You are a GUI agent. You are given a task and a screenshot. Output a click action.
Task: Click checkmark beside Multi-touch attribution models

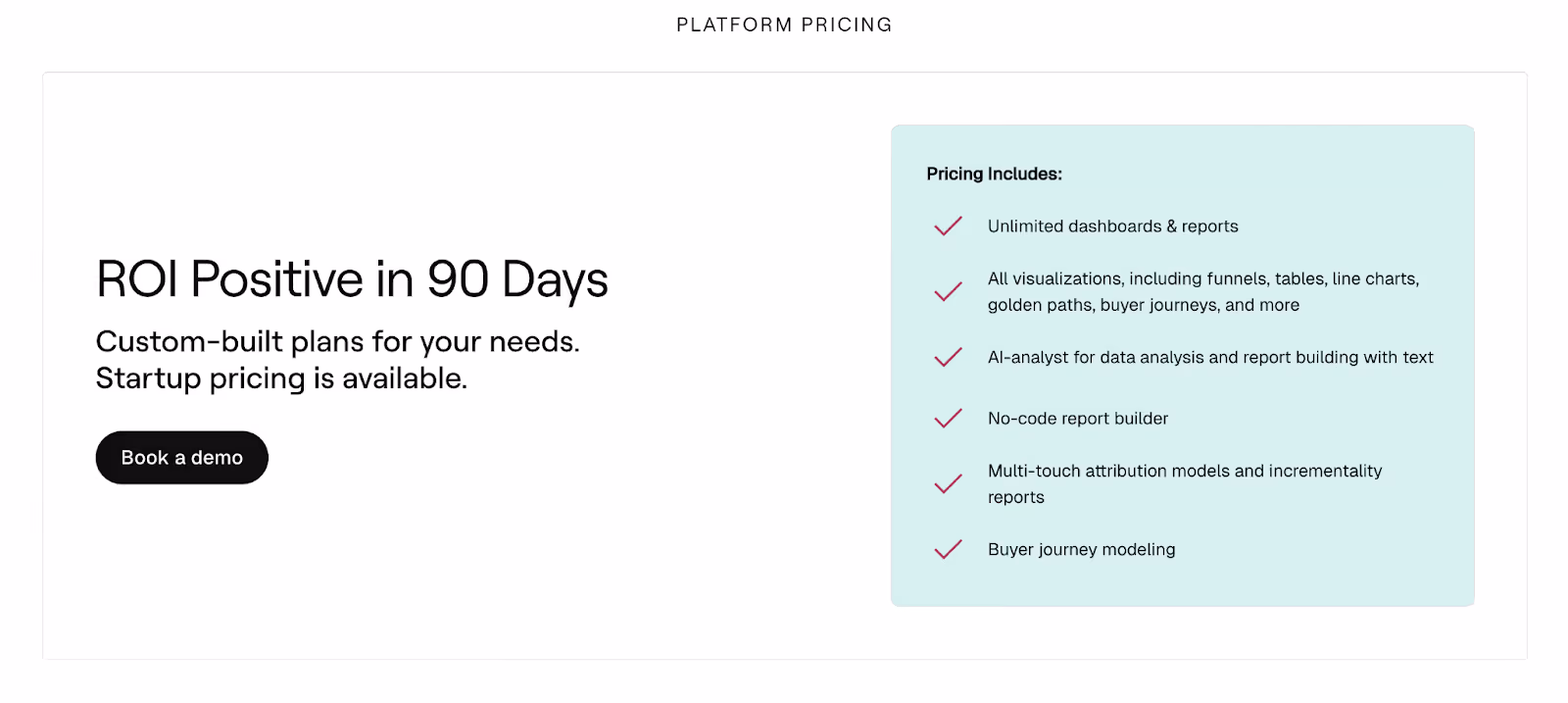pos(948,484)
